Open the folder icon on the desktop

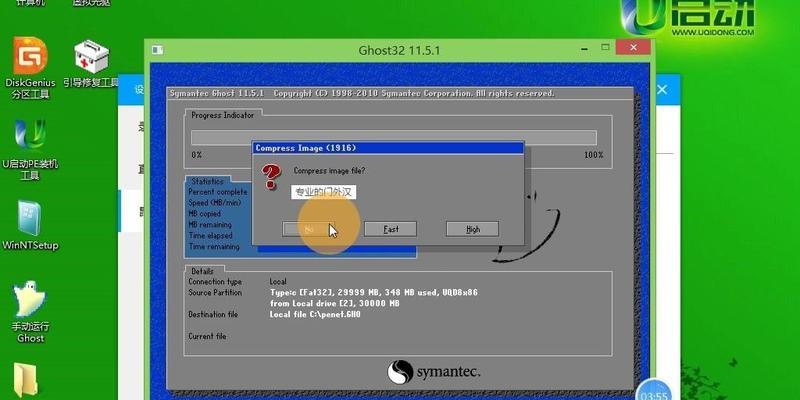tap(26, 381)
